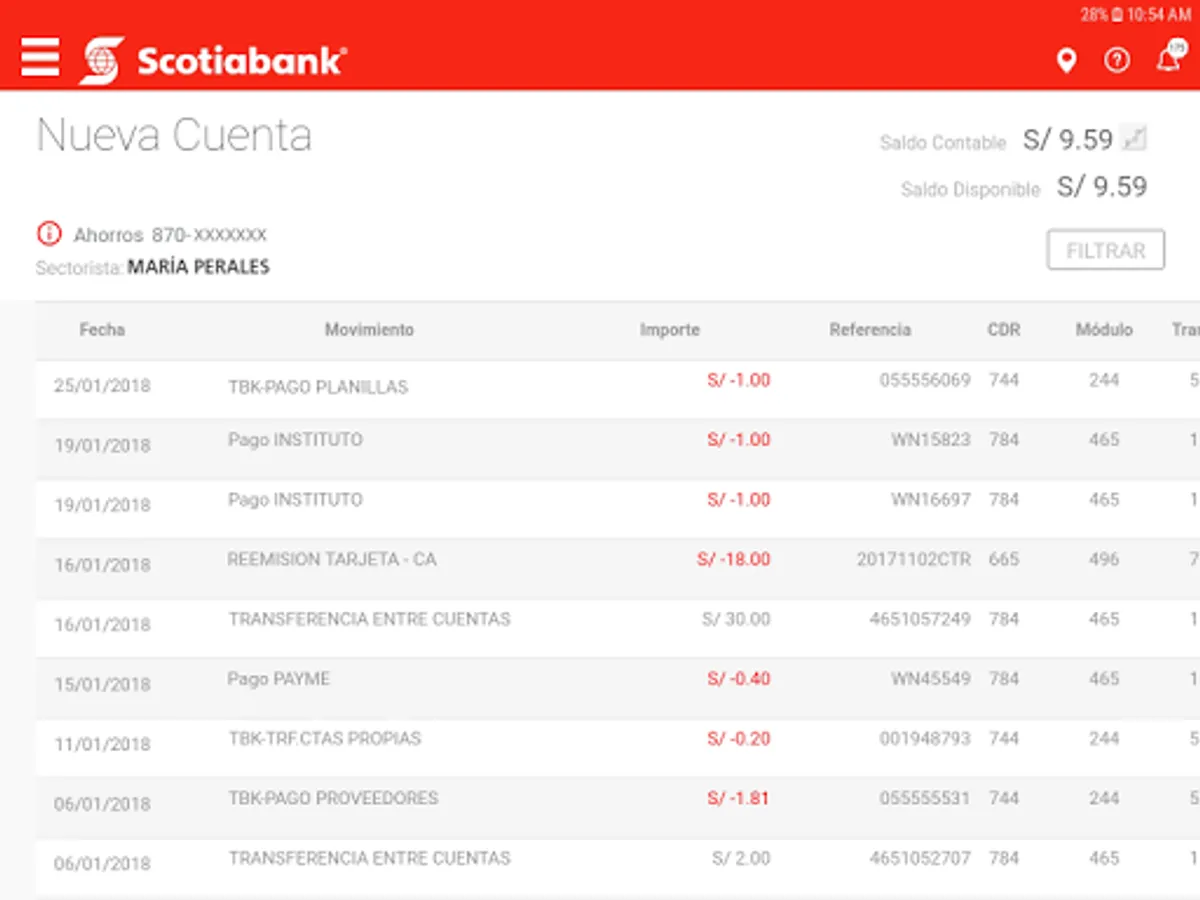The width and height of the screenshot is (1200, 900).
Task: Click reference 055556069
Action: [925, 380]
